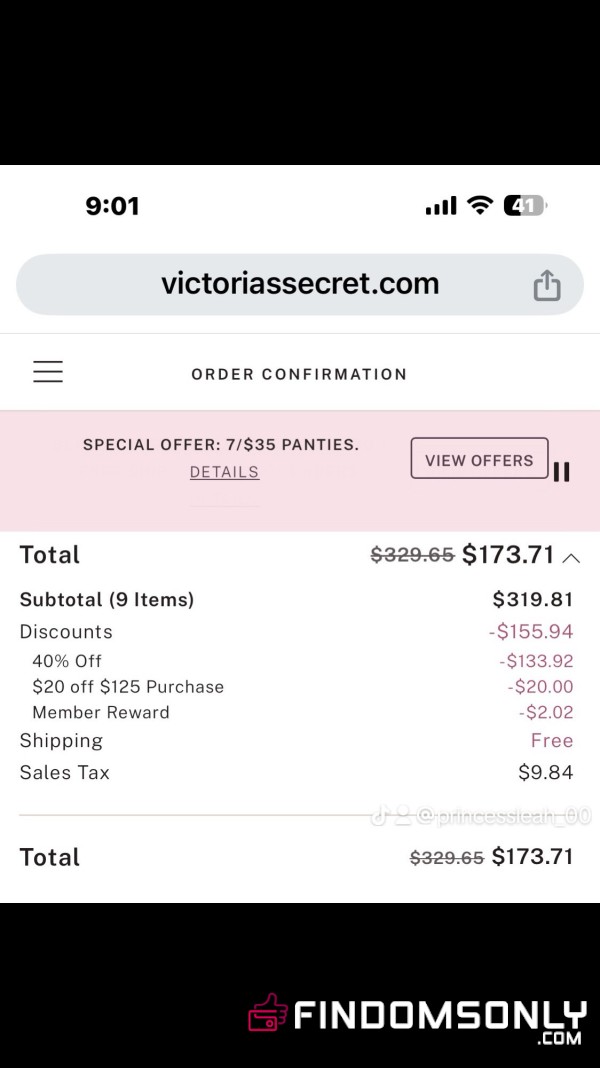Tap the cellular signal bars icon

click(441, 206)
